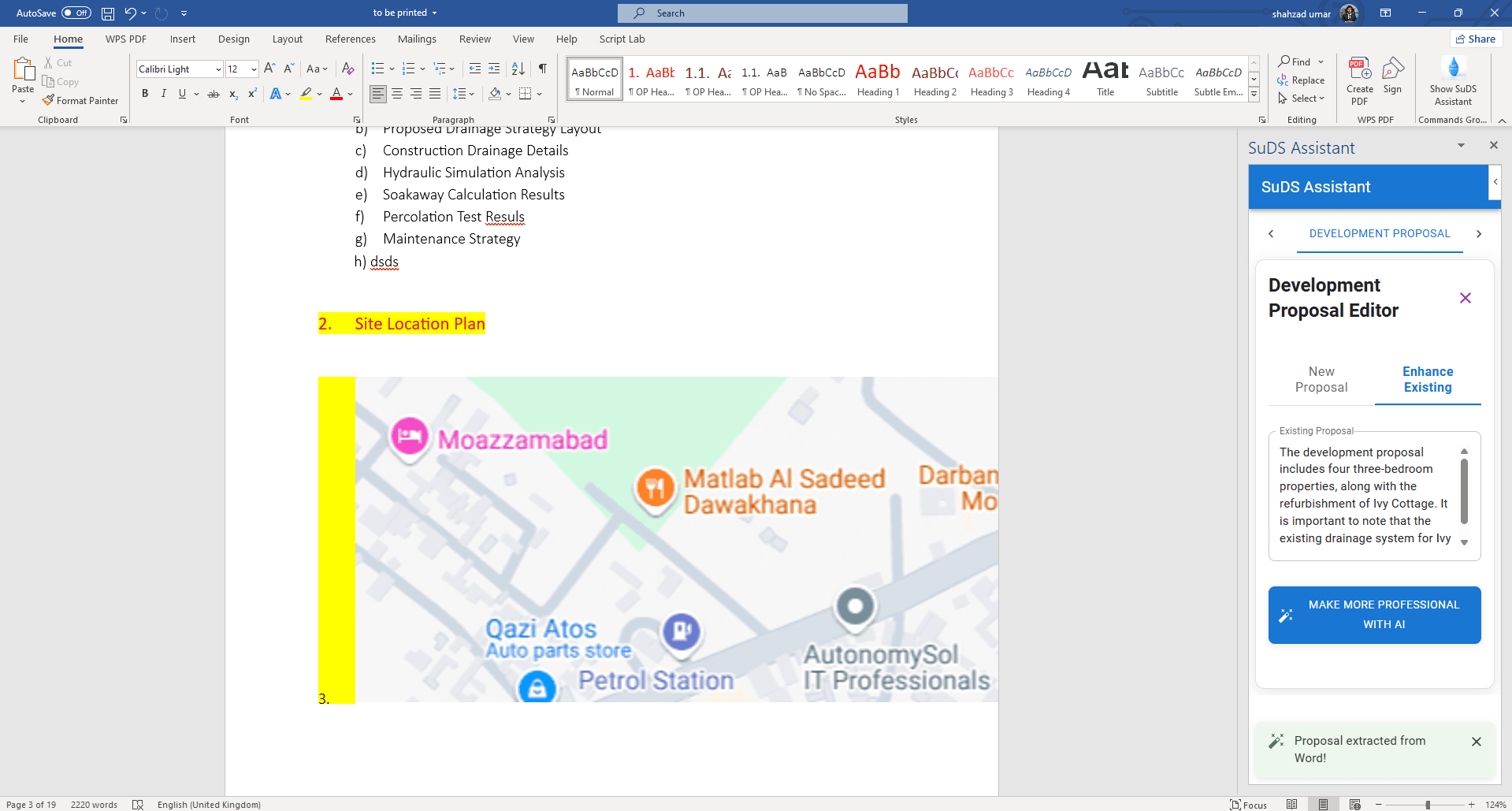Viewport: 1512px width, 811px height.
Task: Switch to the Layout ribbon tab
Action: [x=287, y=39]
